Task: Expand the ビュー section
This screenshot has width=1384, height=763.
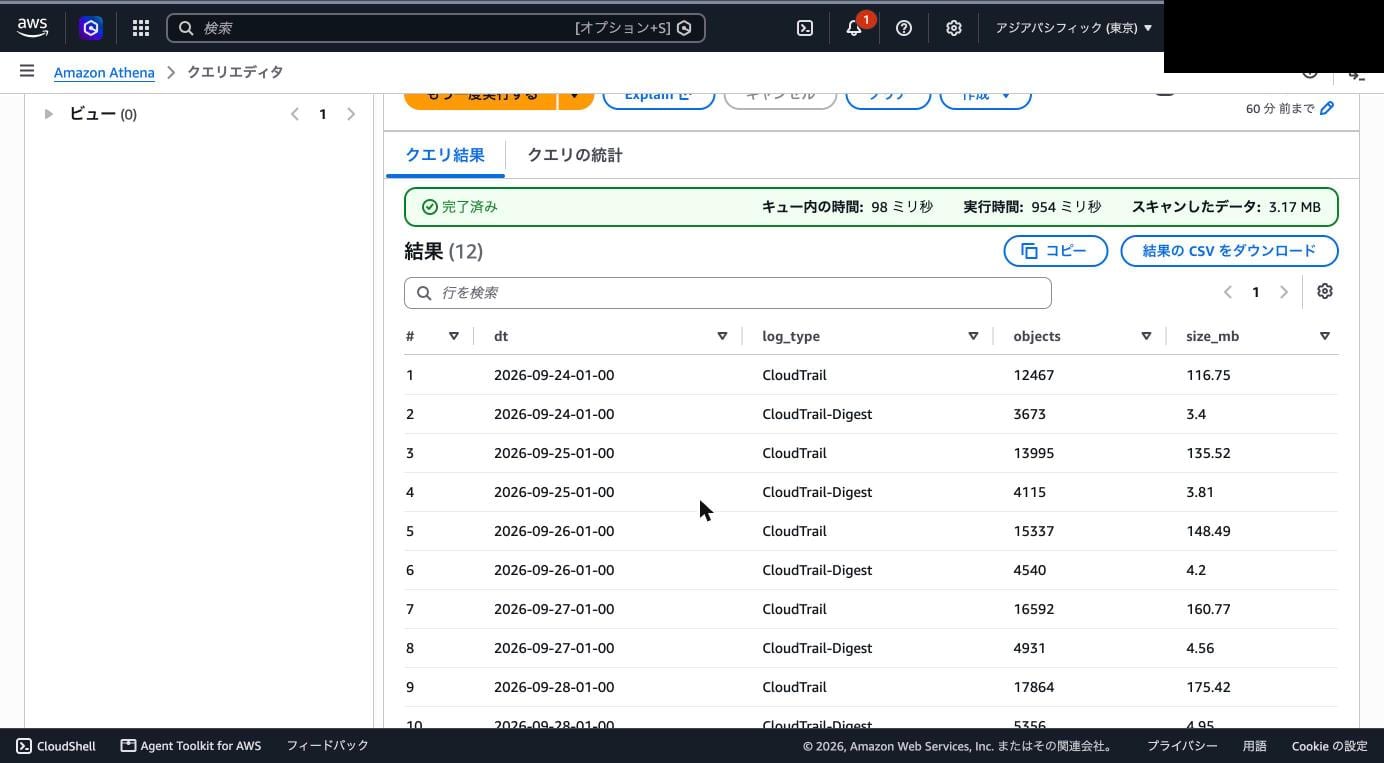Action: pos(48,114)
